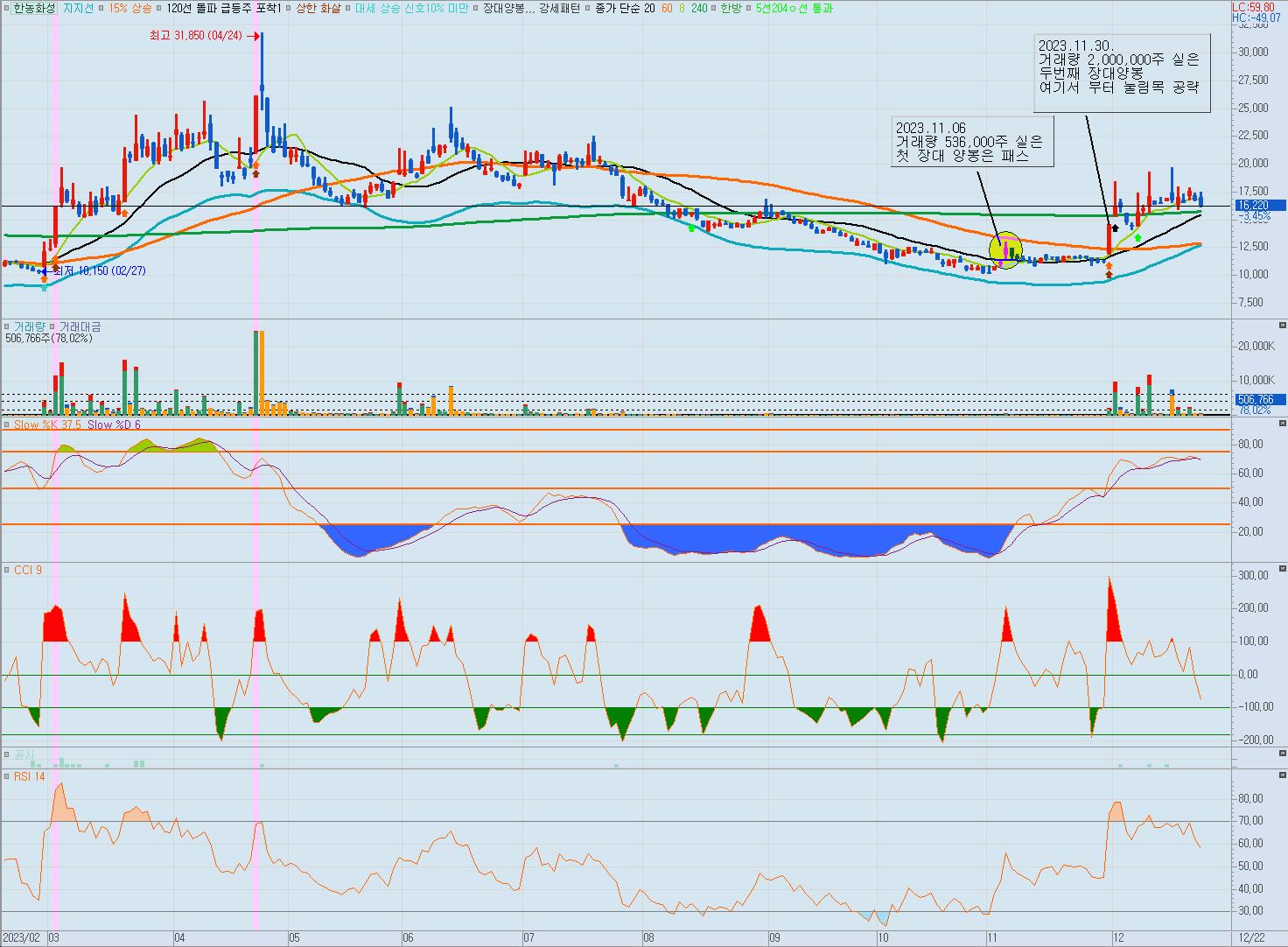This screenshot has height=947, width=1288.
Task: Toggle the marker before 5선204선 통과
Action: [x=750, y=8]
